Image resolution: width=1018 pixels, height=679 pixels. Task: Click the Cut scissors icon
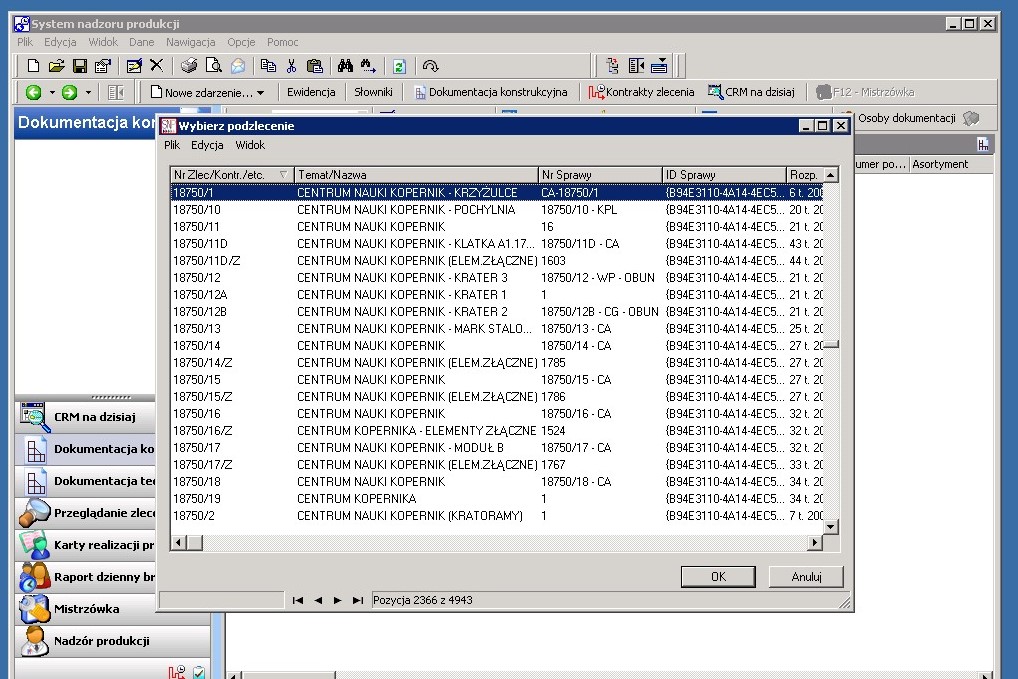[291, 66]
